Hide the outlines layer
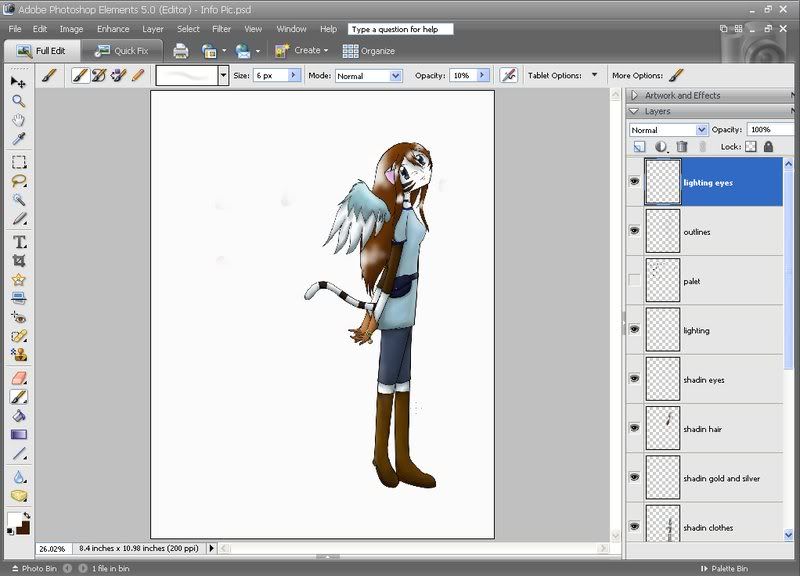Image resolution: width=800 pixels, height=576 pixels. pyautogui.click(x=634, y=231)
